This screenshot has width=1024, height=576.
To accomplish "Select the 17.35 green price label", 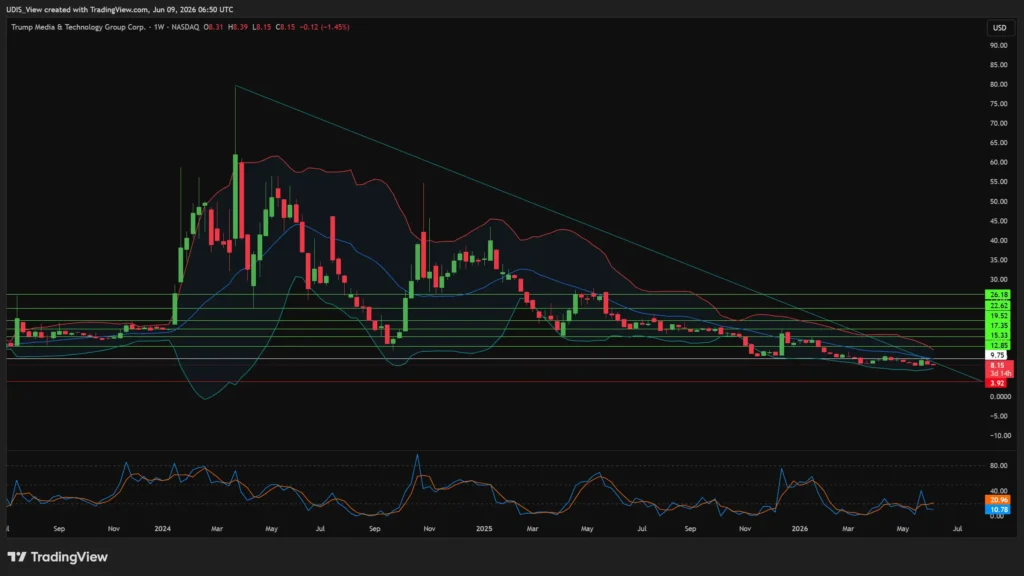I will click(999, 325).
